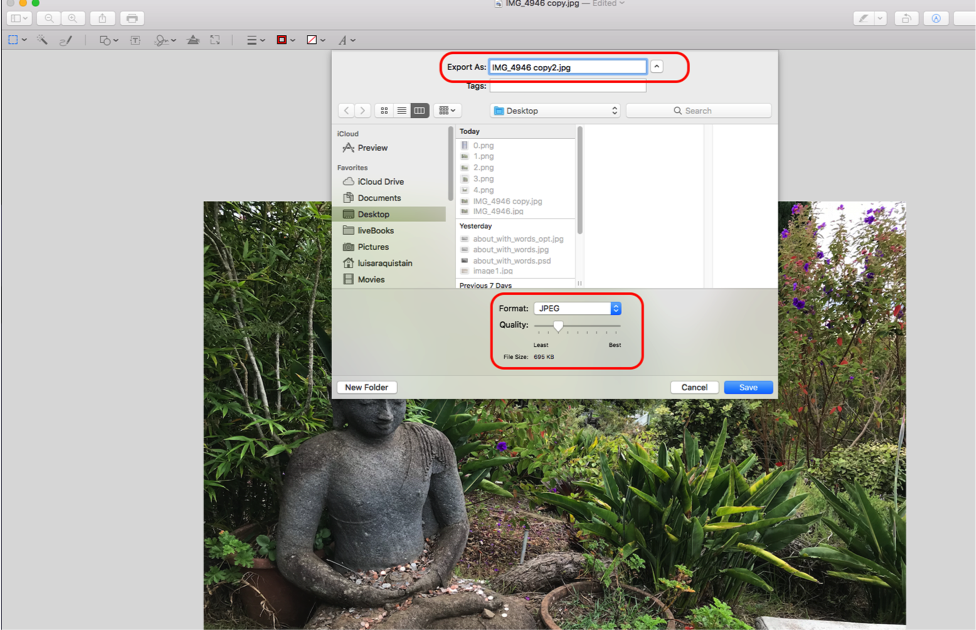The image size is (976, 630).
Task: Switch to list view
Action: 401,111
